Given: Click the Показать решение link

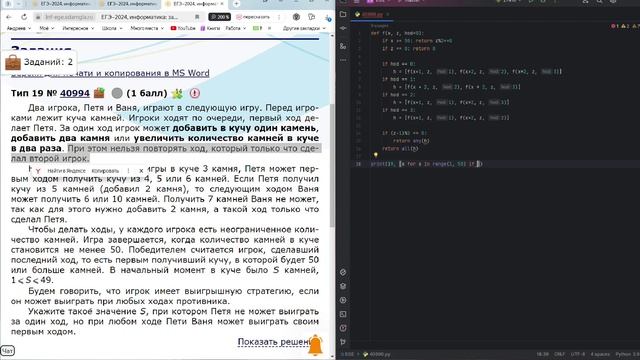Looking at the screenshot, I should (x=274, y=342).
